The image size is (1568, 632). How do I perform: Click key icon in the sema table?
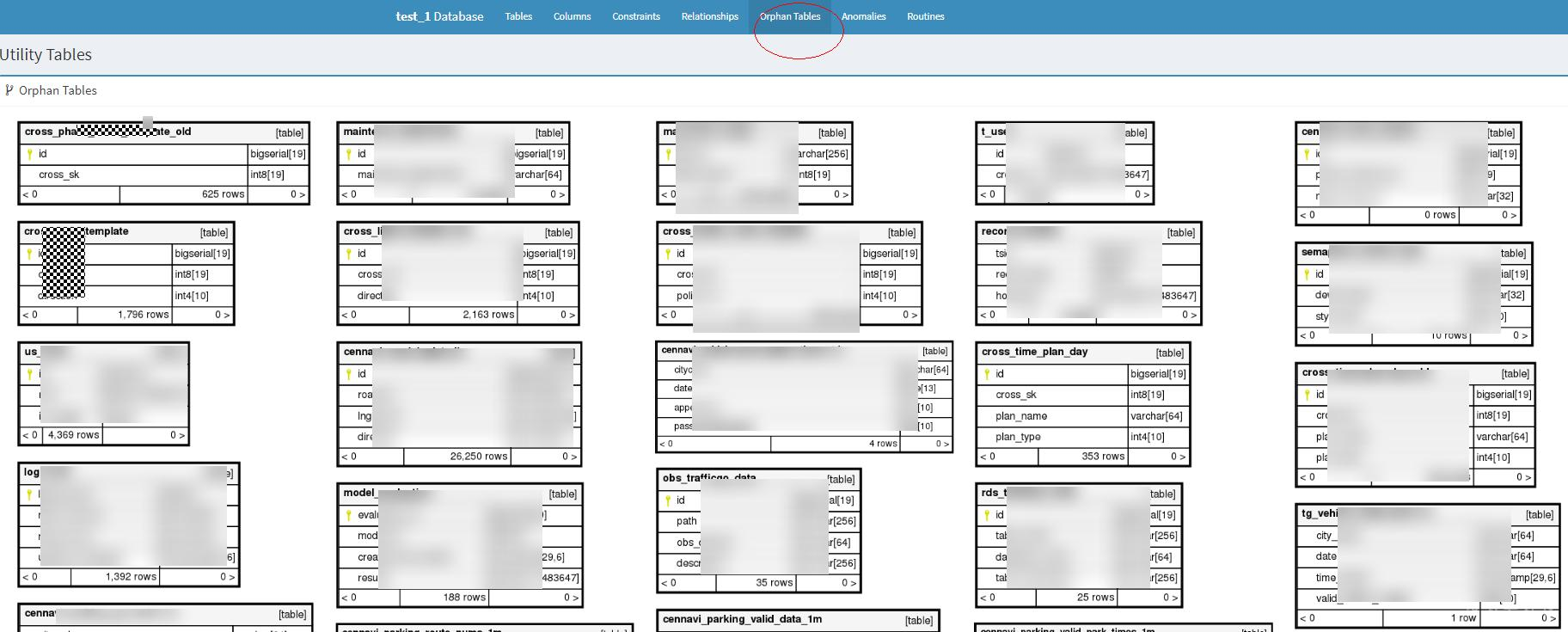click(1307, 274)
